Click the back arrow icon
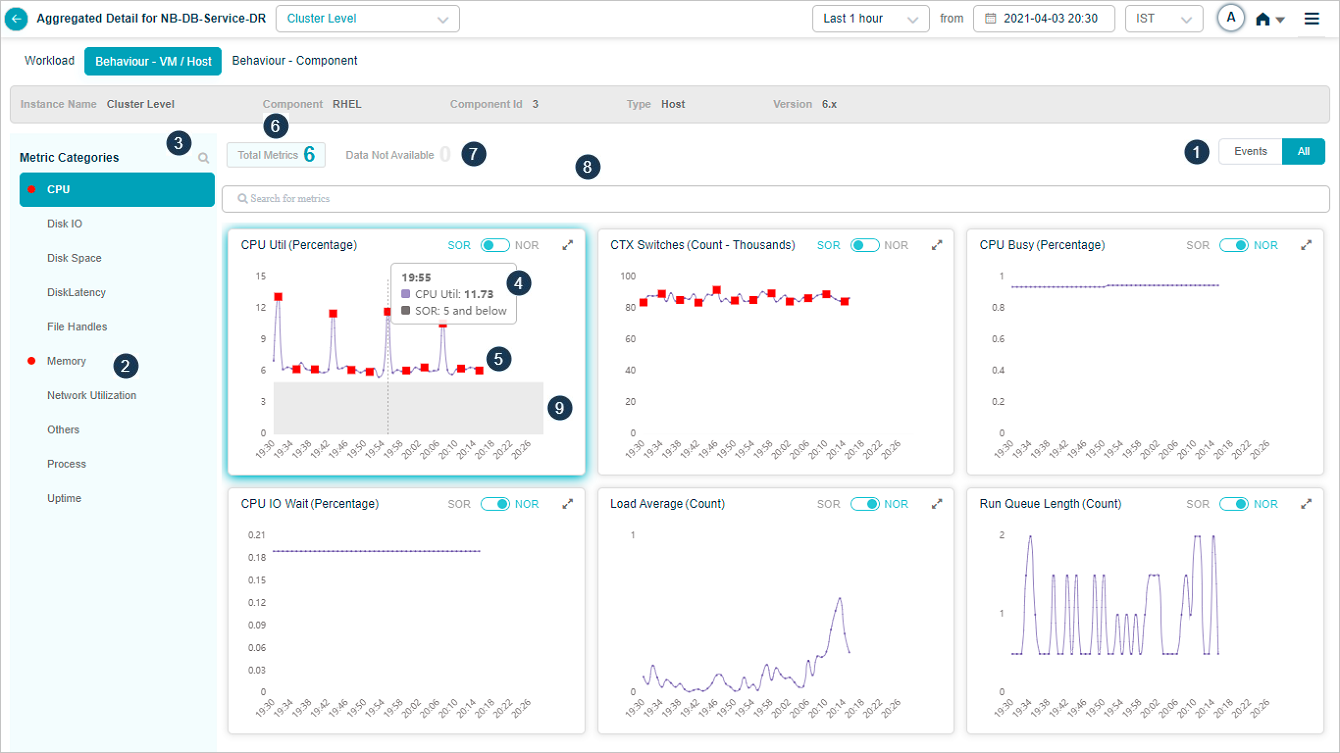Image resolution: width=1340 pixels, height=753 pixels. point(17,19)
